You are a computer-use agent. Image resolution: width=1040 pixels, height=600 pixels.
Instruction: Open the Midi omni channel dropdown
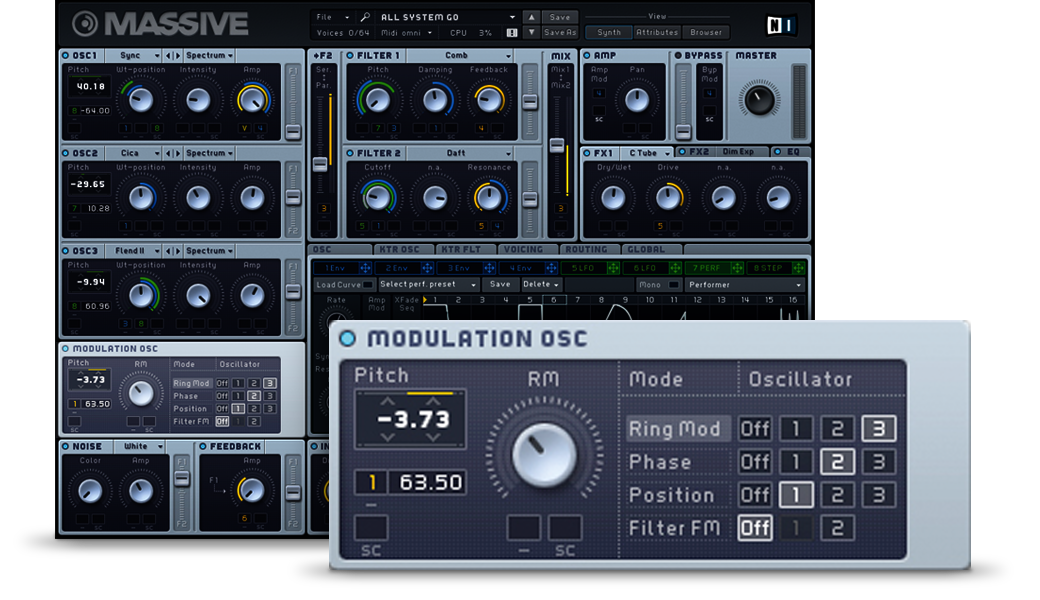[406, 32]
